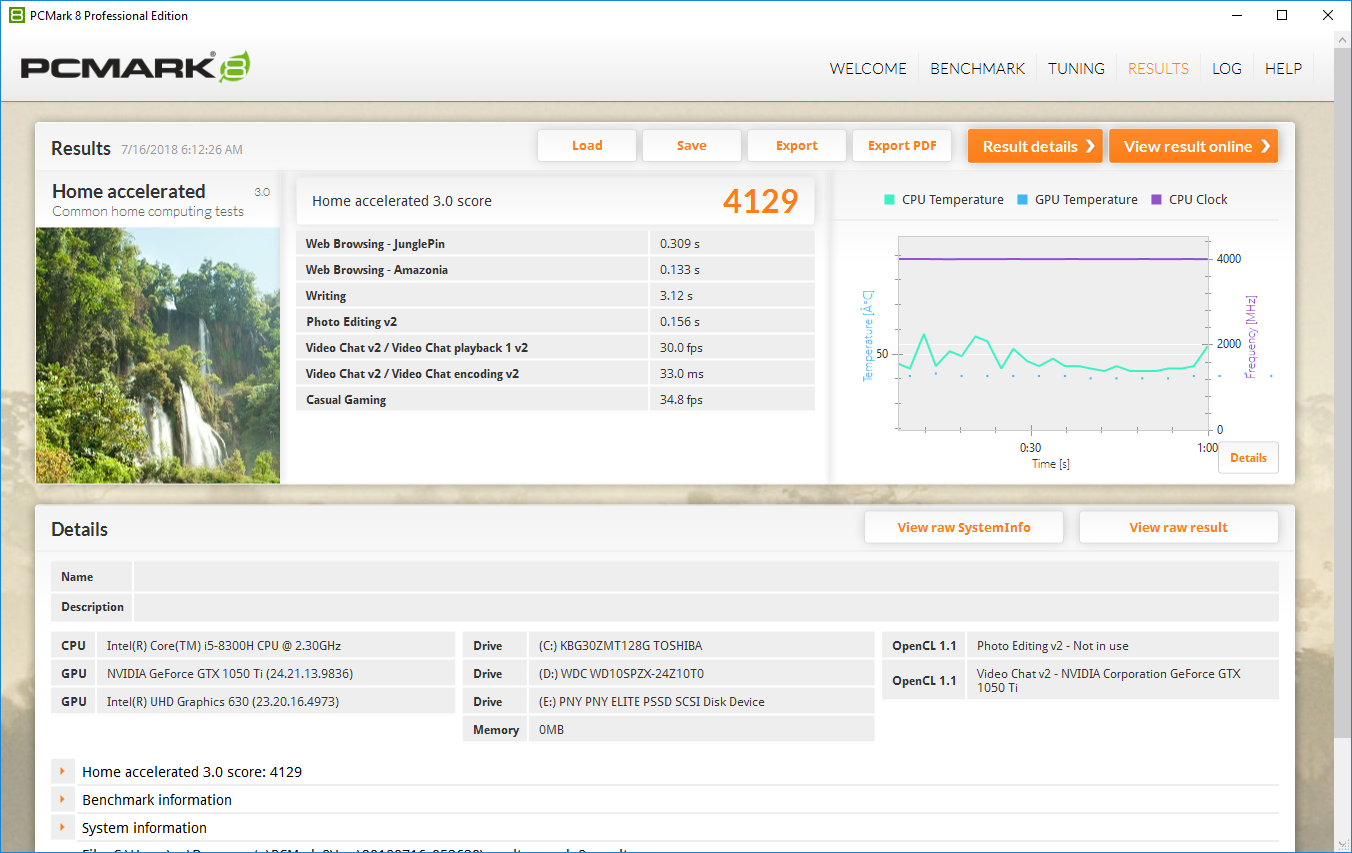Click the Save result button
Screen dimensions: 1352x853
[x=692, y=146]
